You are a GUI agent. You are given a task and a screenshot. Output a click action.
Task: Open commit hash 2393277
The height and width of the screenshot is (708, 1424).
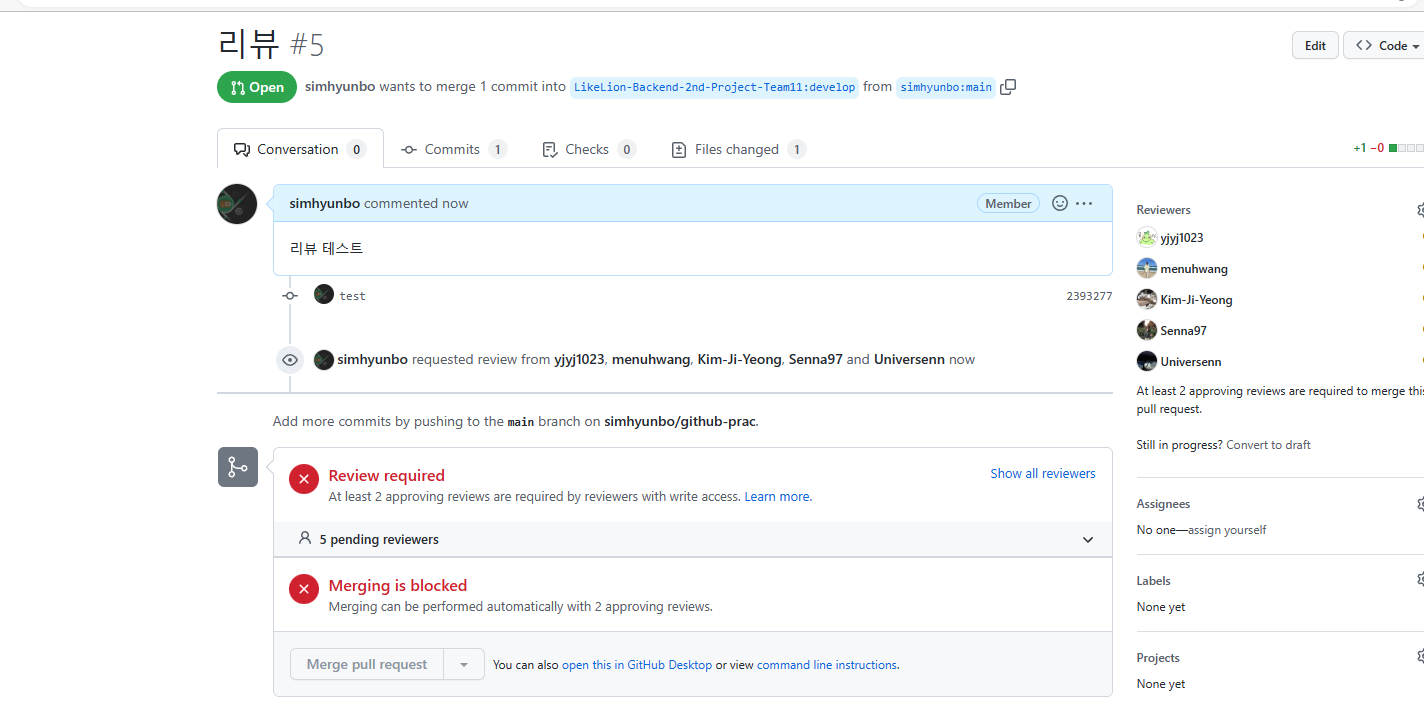pos(1089,296)
